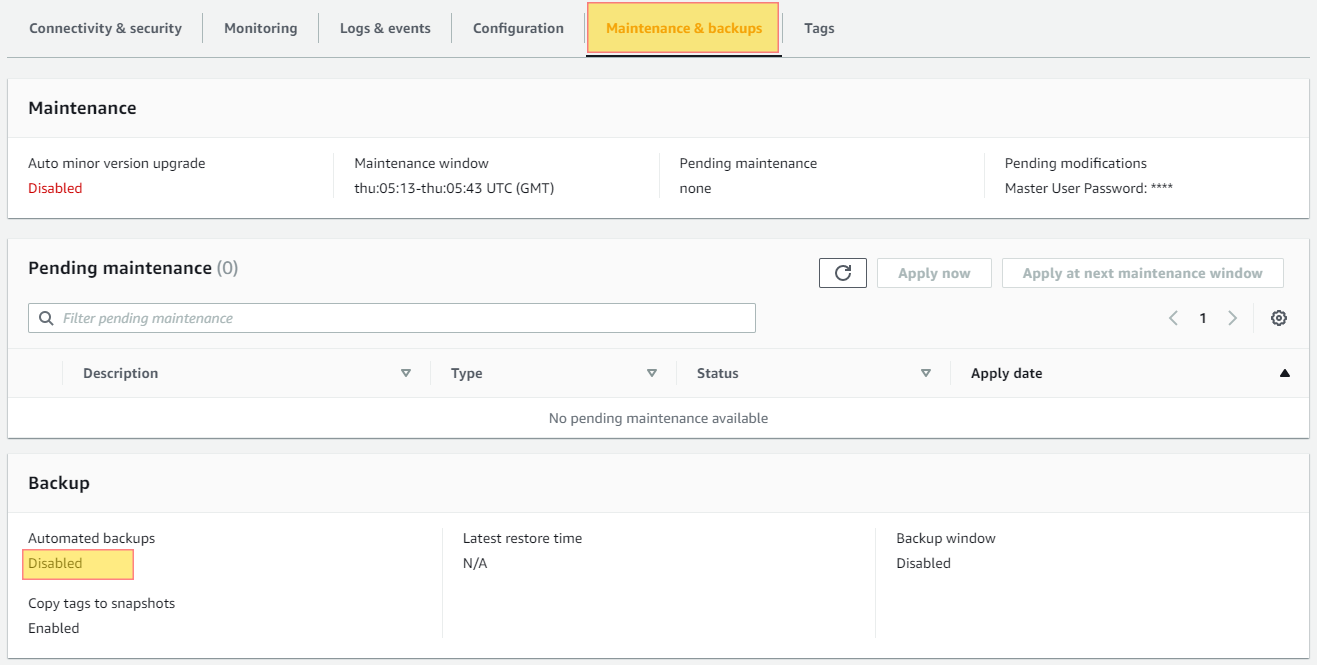Select the Maintenance & backups tab

click(x=684, y=28)
